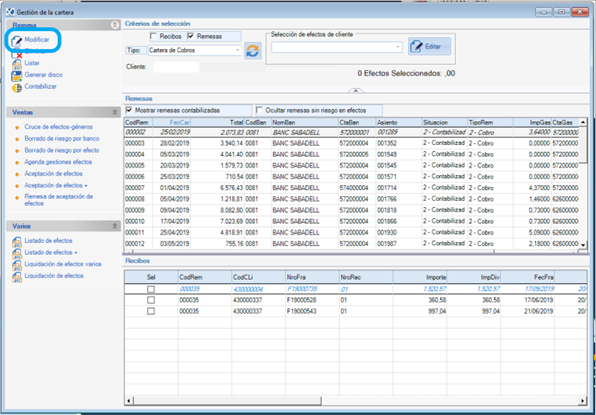Screen dimensions: 596x415
Task: Click the bullet beside Borrado de riesgo por banco
Action: point(16,139)
